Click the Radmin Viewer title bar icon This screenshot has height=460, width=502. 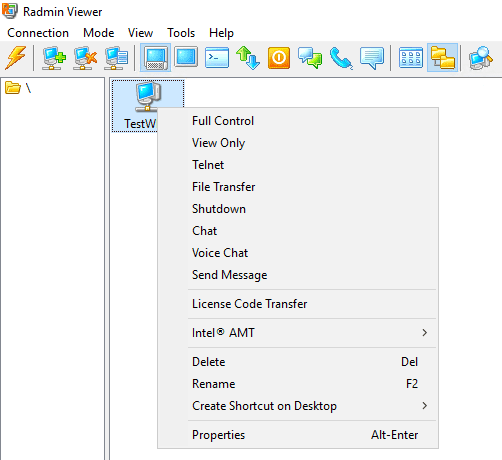pyautogui.click(x=10, y=11)
